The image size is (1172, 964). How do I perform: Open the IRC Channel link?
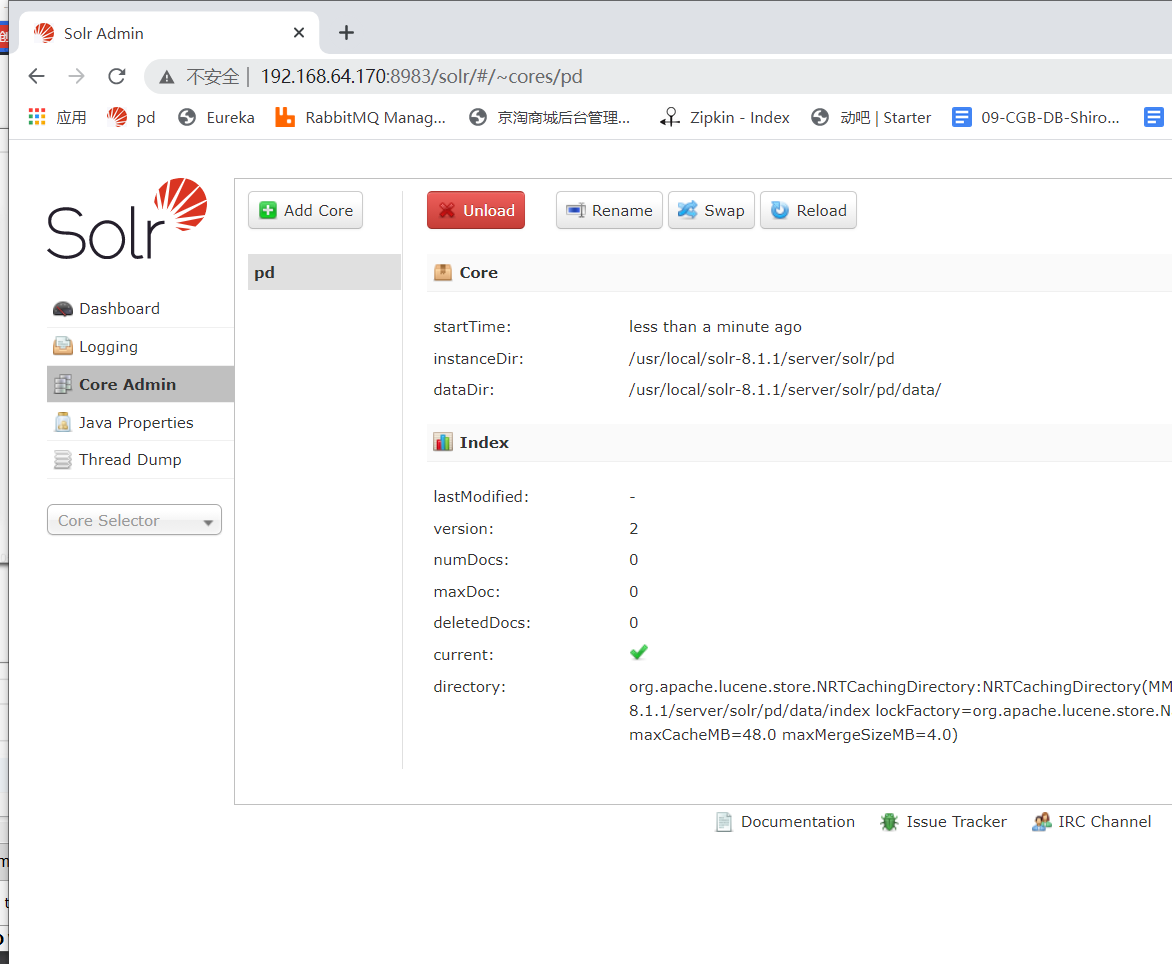pyautogui.click(x=1104, y=821)
